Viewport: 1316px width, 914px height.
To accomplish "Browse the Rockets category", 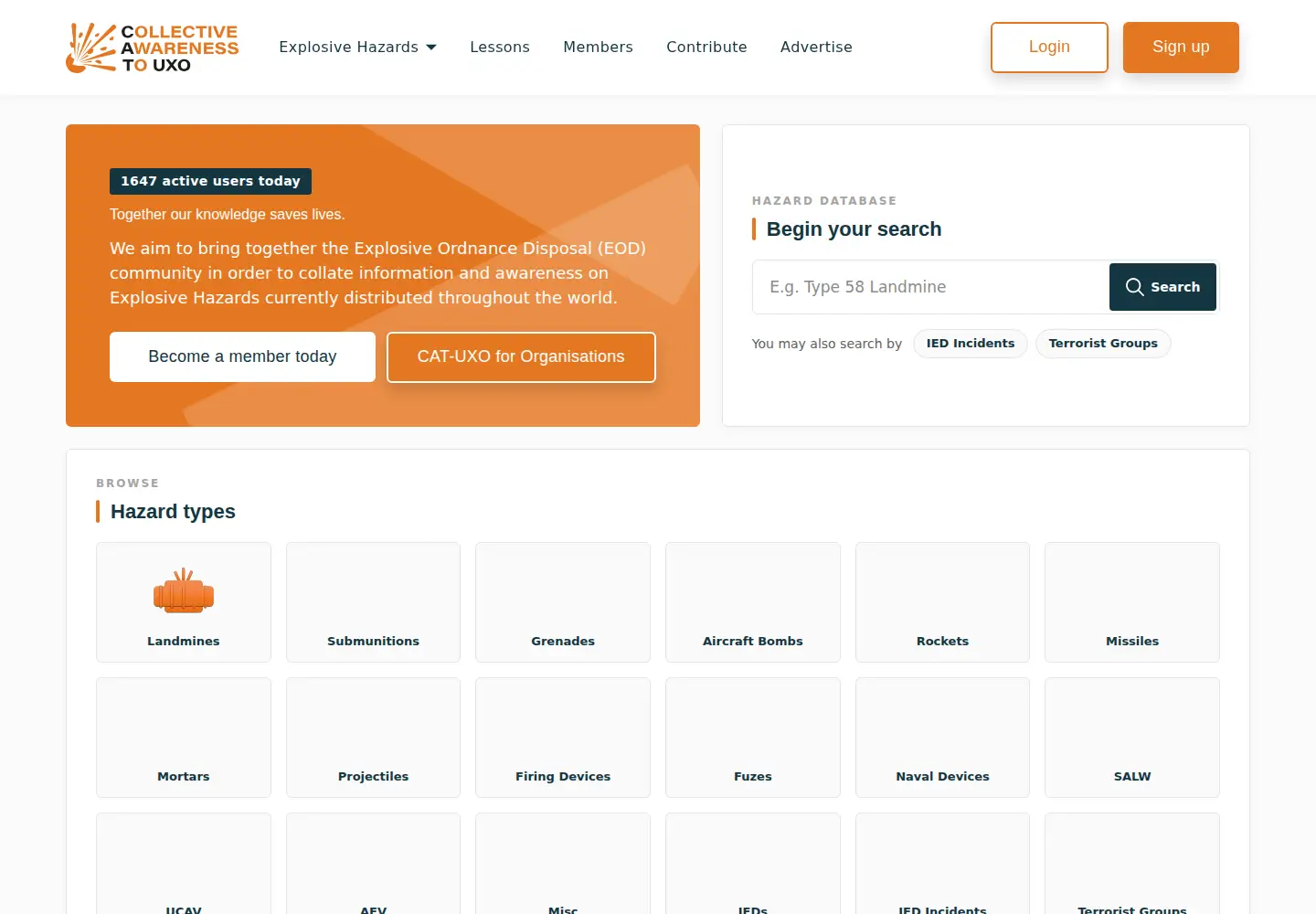I will click(x=942, y=602).
